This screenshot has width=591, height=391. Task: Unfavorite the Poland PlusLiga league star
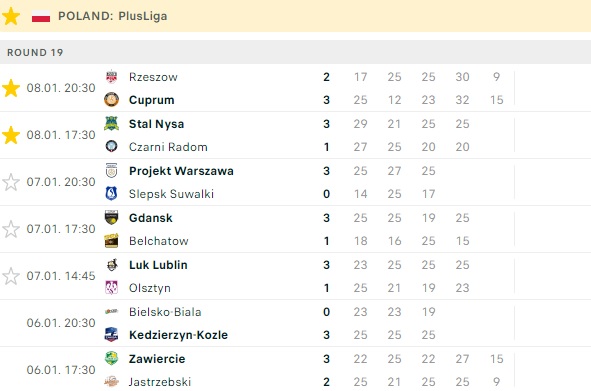[x=11, y=16]
